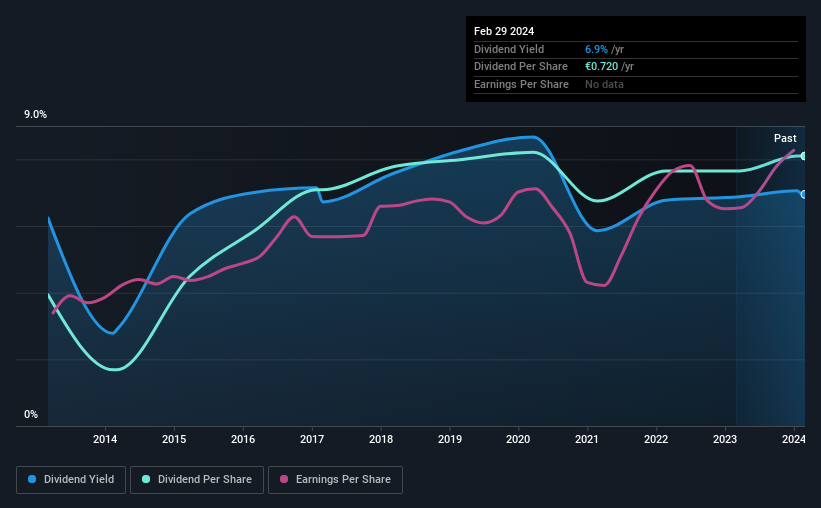Click the 2017 x-axis label
The image size is (821, 508).
(312, 439)
